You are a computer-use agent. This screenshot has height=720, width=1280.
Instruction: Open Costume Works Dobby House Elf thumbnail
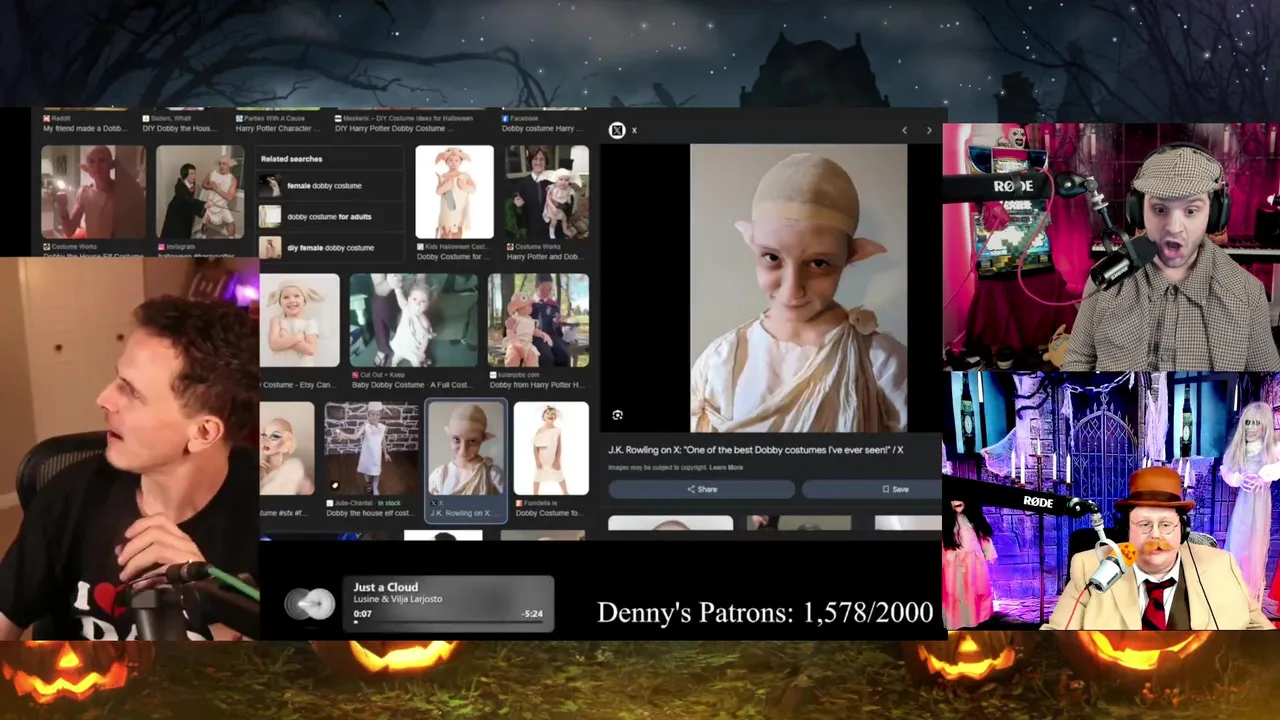point(93,192)
